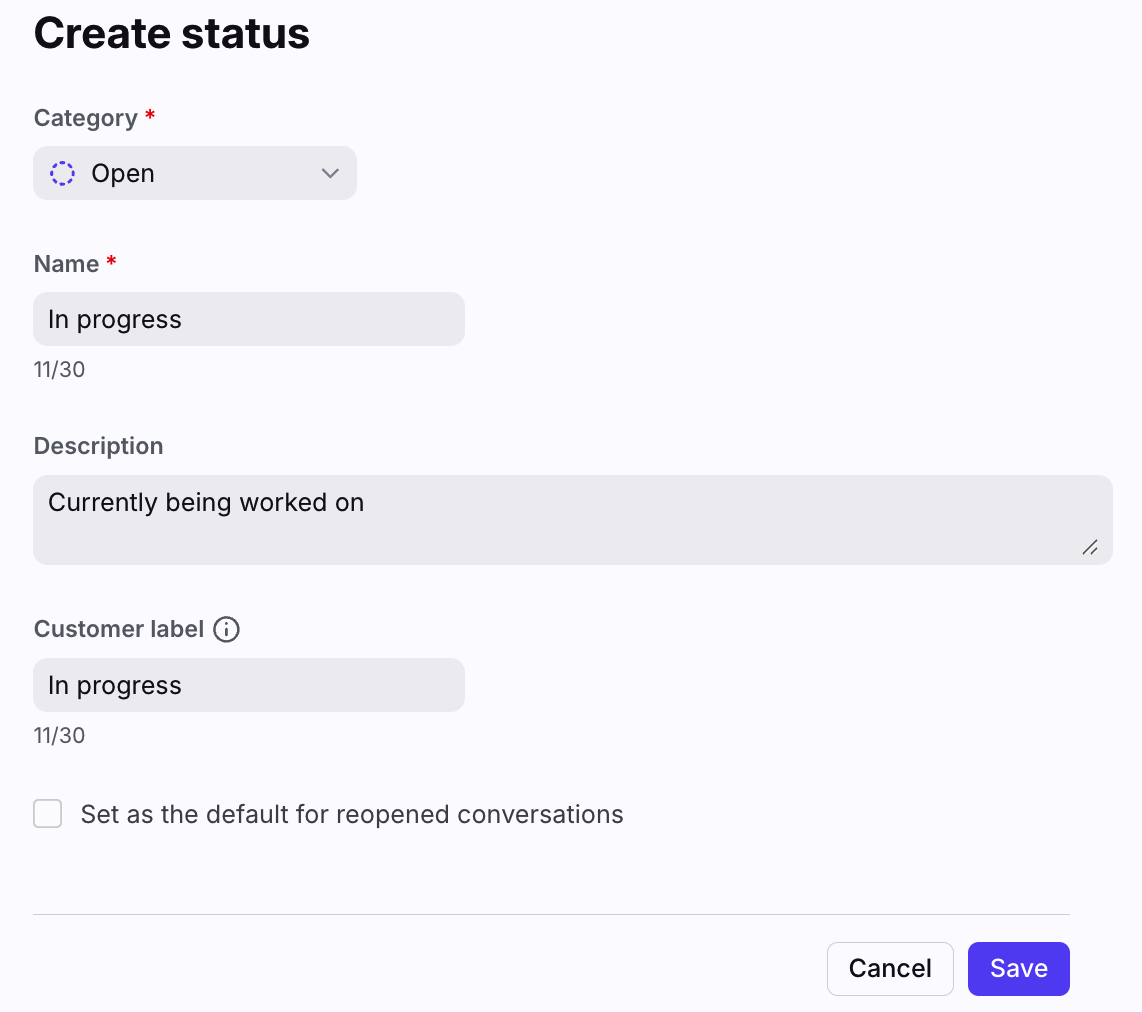Viewport: 1142px width, 1012px height.
Task: Click the Create status heading
Action: pos(172,33)
